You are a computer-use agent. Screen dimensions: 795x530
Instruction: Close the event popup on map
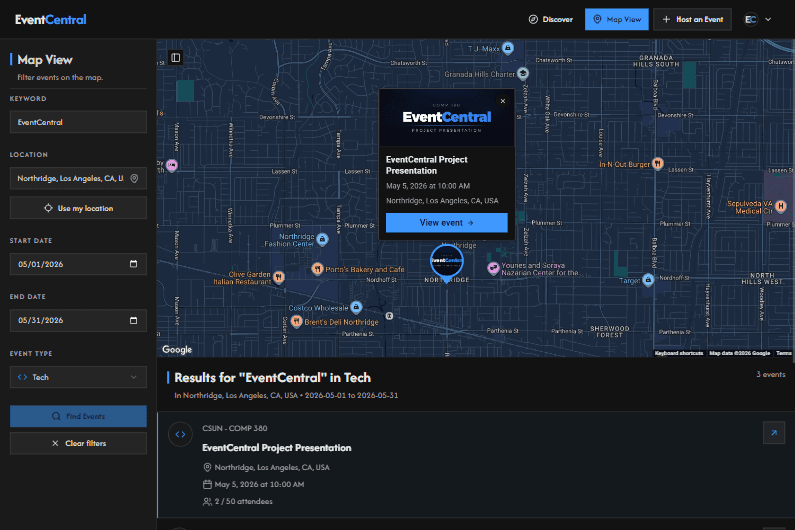pyautogui.click(x=502, y=101)
